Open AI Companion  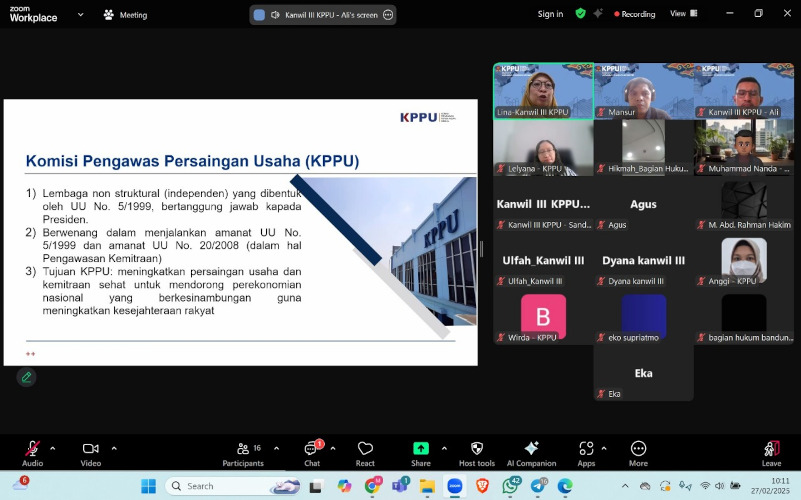[x=531, y=454]
